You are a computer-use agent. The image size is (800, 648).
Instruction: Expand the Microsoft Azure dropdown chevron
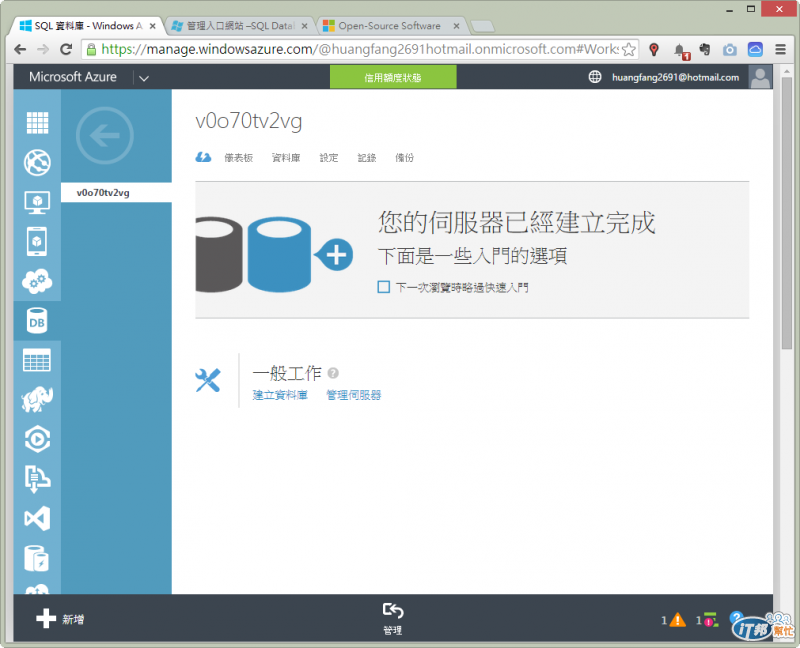click(144, 78)
